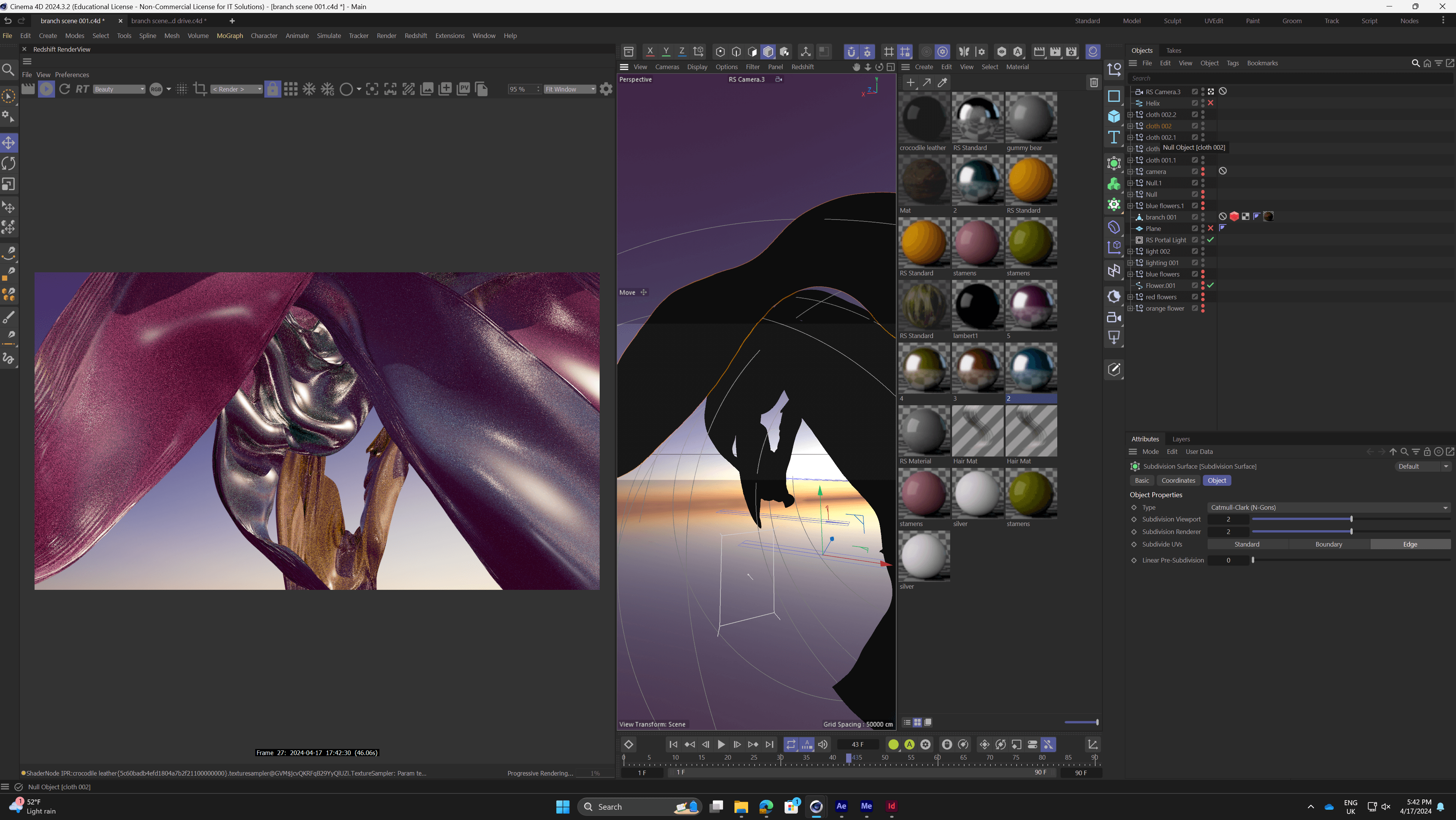Open the Redshift menu in main menu bar
The width and height of the screenshot is (1456, 820).
coord(415,36)
